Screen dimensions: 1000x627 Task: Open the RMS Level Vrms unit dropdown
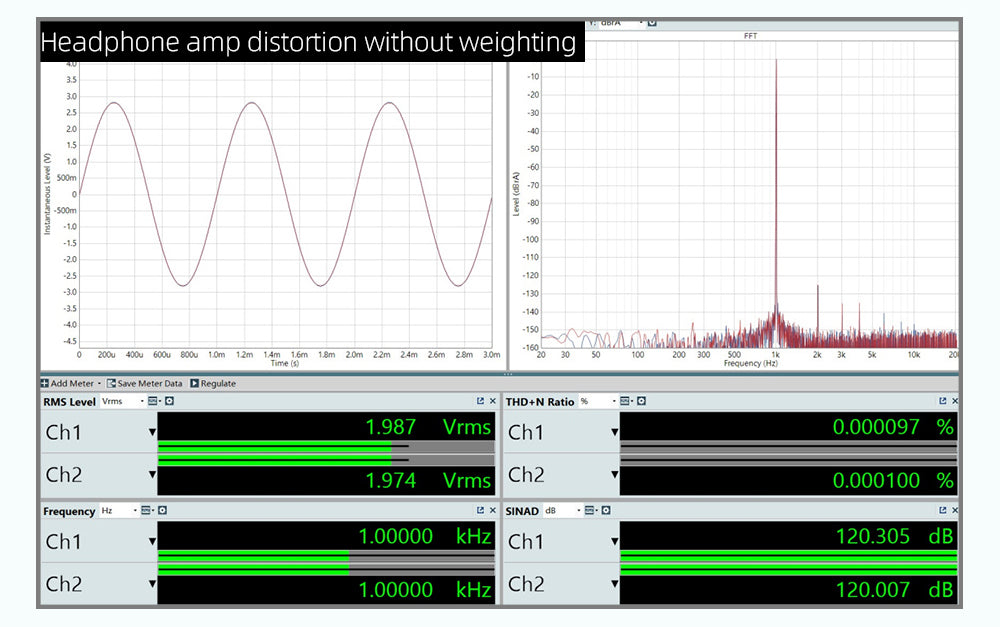coord(123,401)
